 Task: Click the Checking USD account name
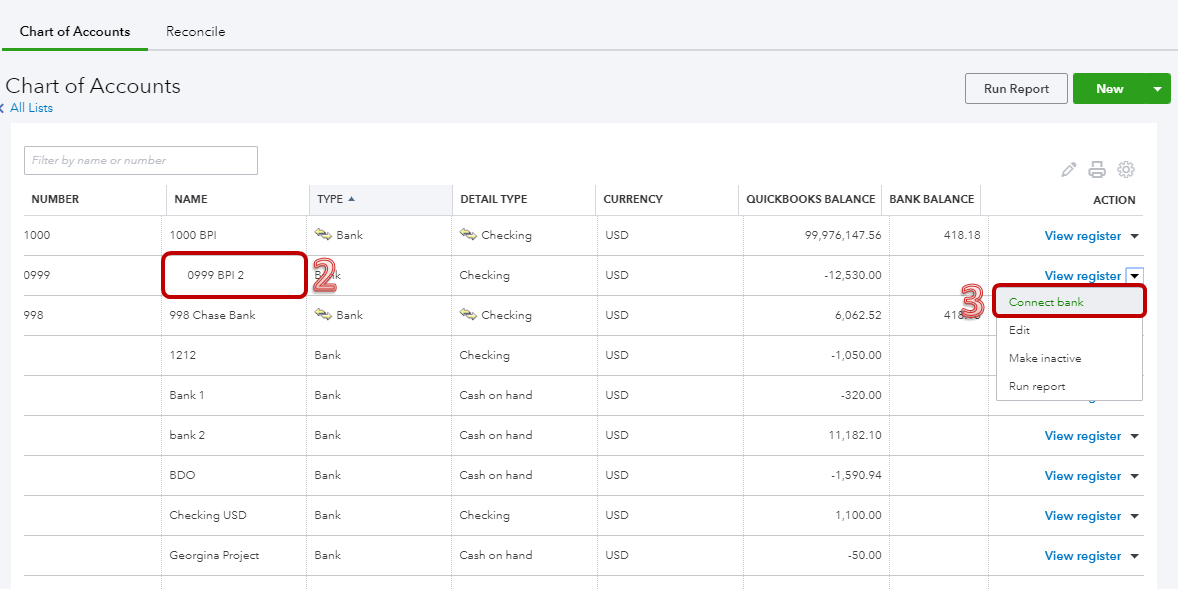point(208,515)
